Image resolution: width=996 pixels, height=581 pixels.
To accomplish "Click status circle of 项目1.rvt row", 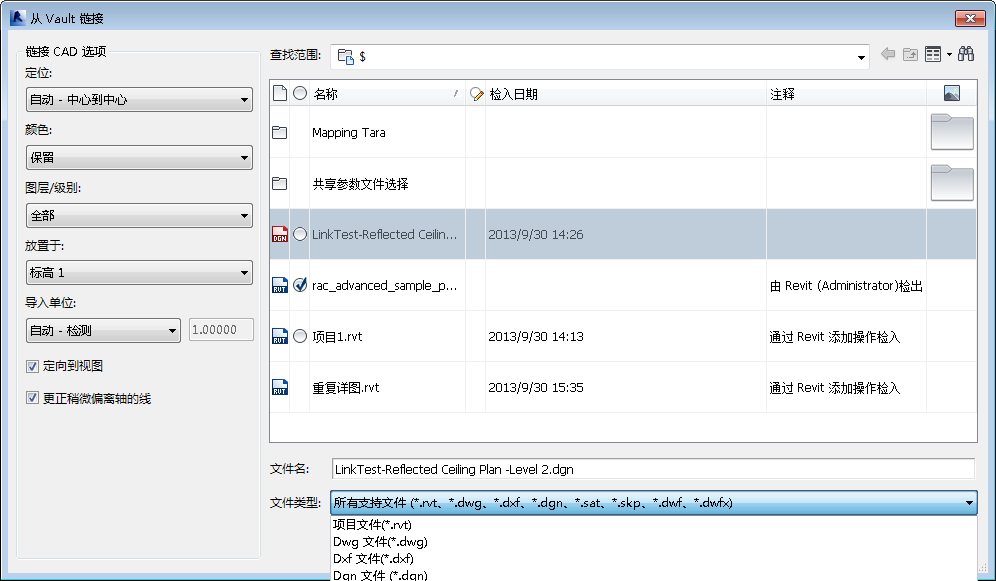I will (300, 336).
